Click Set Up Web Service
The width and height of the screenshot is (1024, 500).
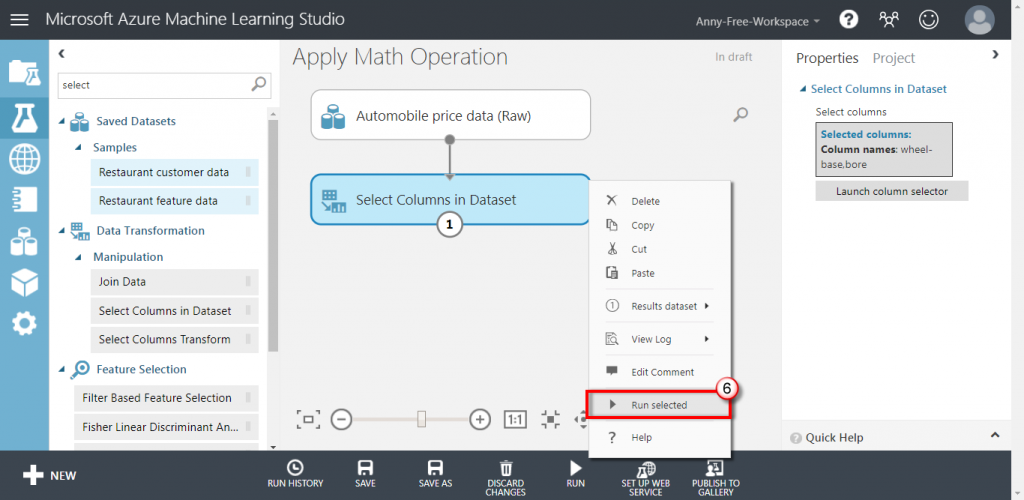[x=646, y=478]
